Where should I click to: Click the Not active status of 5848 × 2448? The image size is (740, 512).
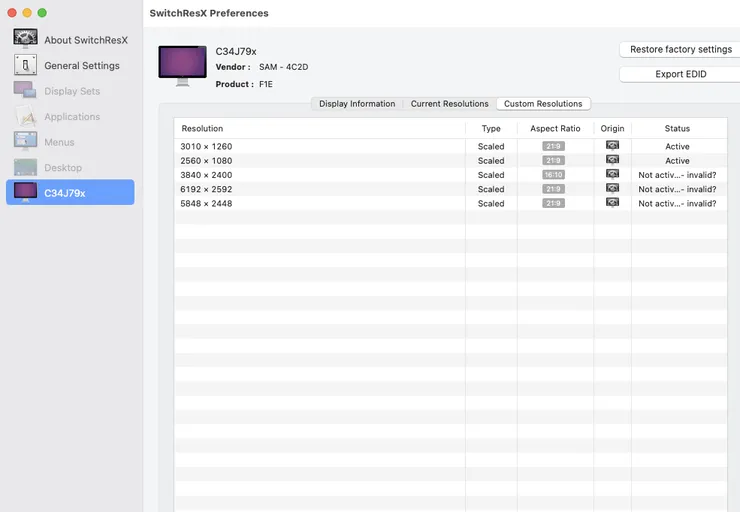click(x=677, y=203)
